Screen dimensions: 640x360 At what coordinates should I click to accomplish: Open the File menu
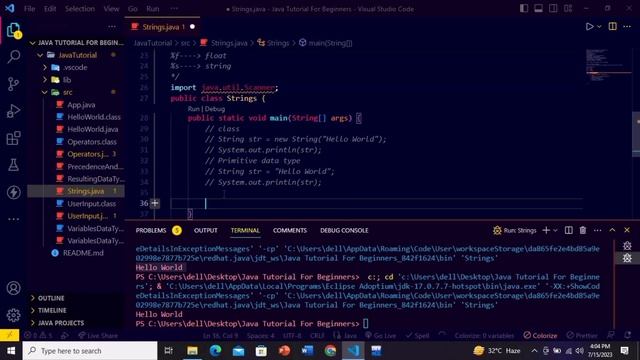point(29,9)
